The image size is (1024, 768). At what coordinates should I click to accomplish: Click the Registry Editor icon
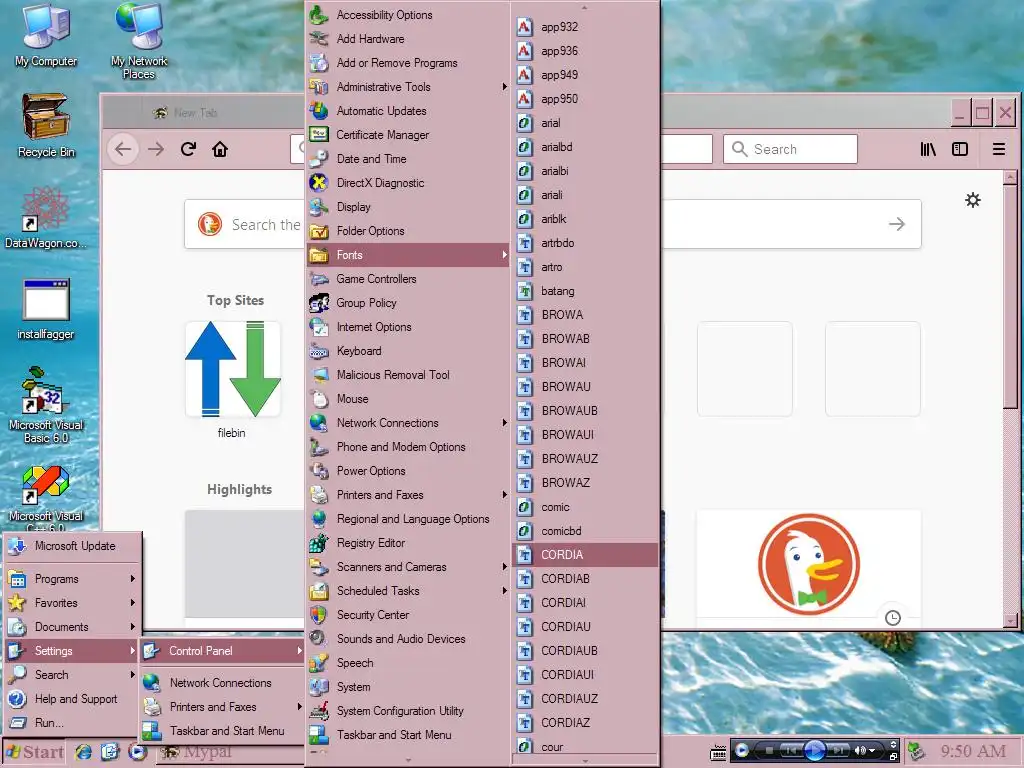319,543
